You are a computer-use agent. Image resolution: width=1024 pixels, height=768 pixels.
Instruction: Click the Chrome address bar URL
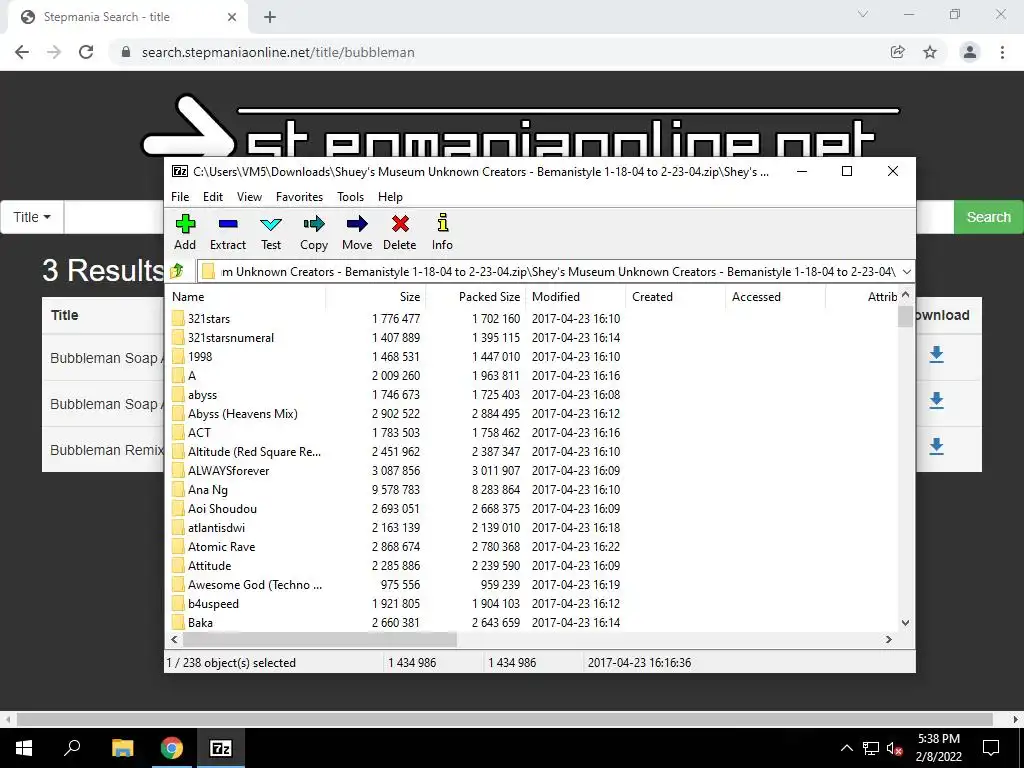click(278, 52)
